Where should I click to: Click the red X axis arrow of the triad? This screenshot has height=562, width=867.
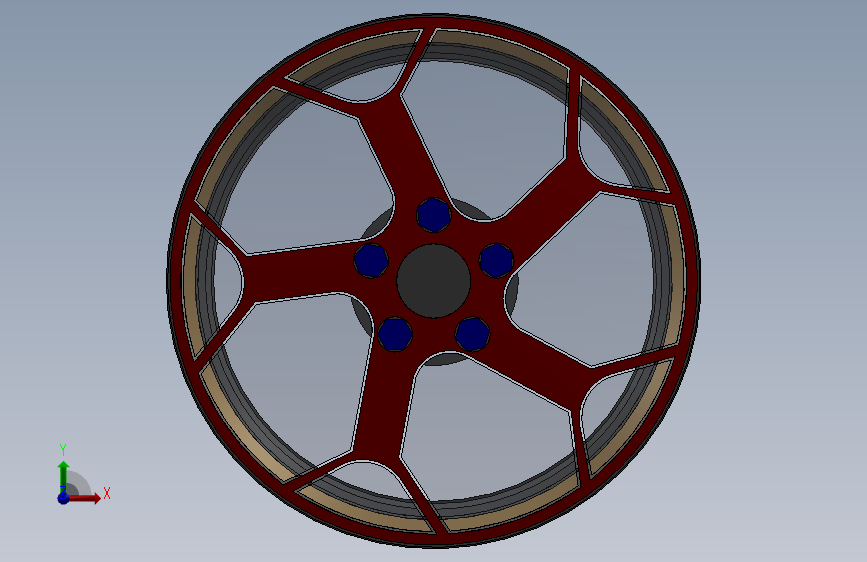click(84, 498)
